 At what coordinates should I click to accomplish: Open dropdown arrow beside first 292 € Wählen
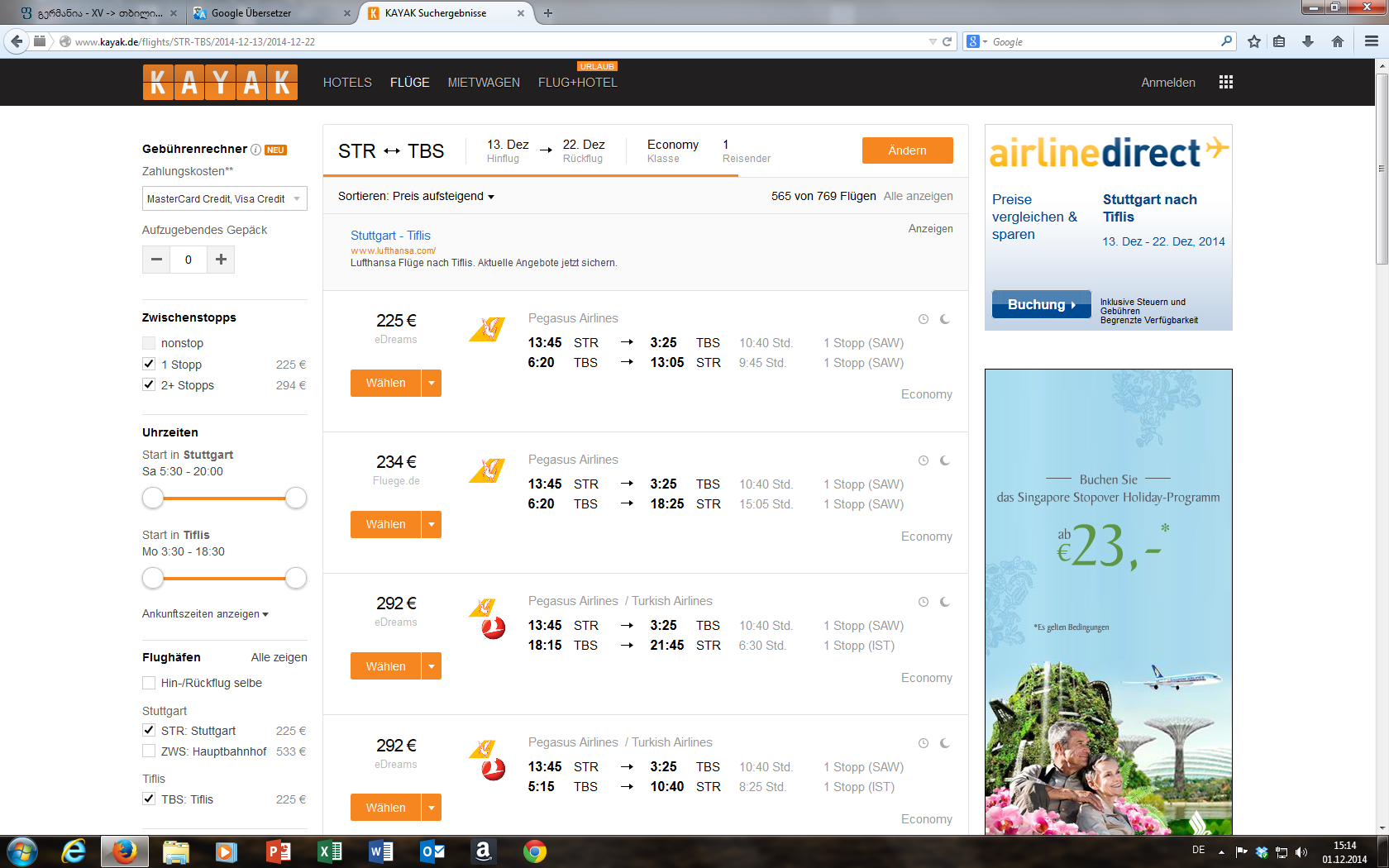click(x=432, y=666)
